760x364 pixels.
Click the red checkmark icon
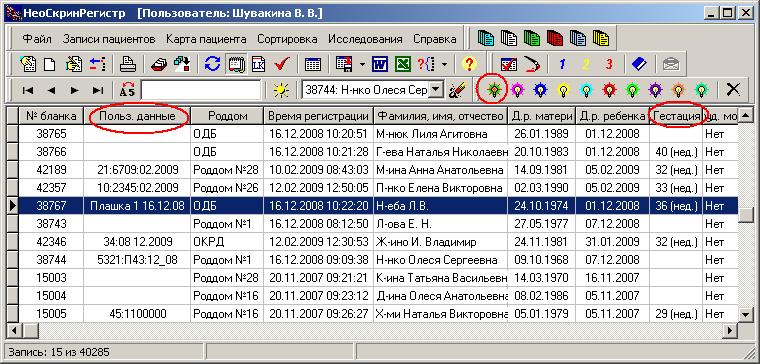[281, 64]
